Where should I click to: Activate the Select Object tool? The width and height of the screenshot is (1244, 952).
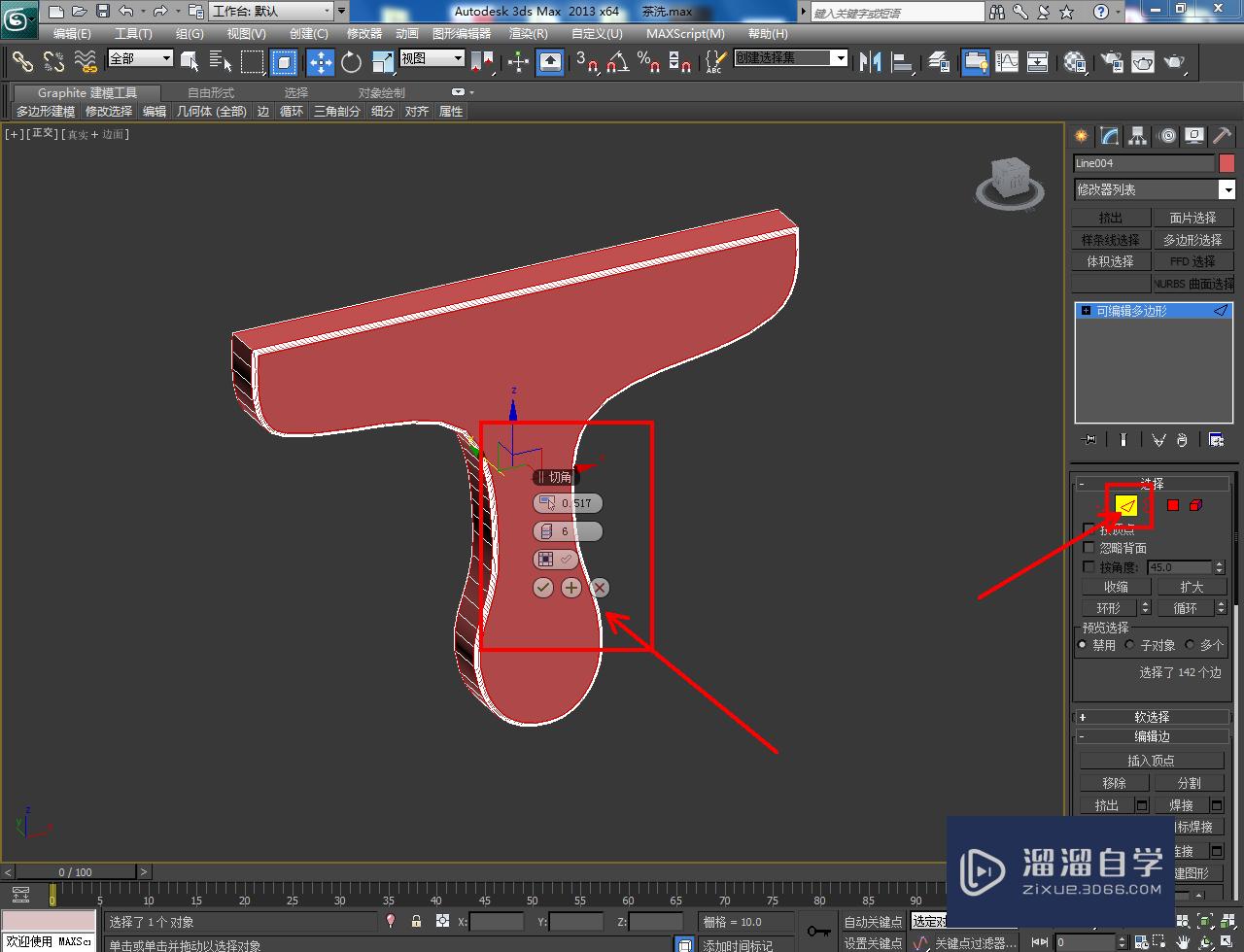[x=190, y=62]
